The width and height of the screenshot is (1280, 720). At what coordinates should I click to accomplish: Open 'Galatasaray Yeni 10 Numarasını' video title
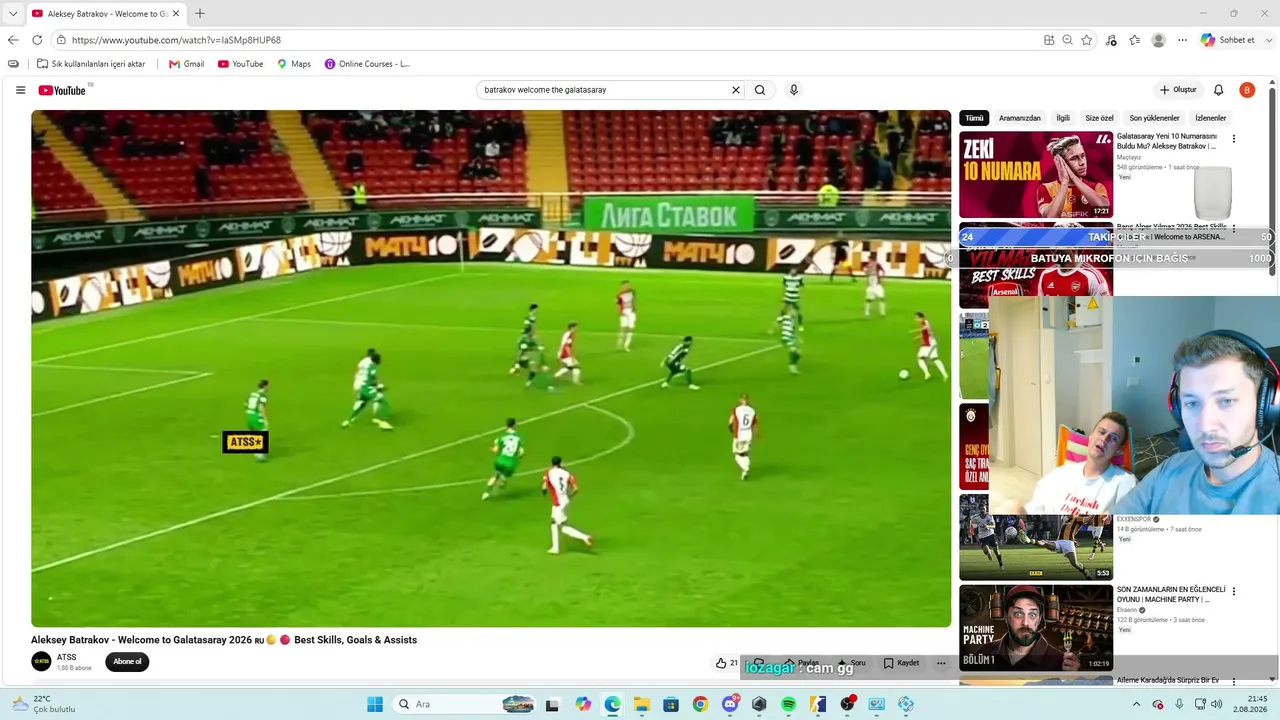point(1167,141)
